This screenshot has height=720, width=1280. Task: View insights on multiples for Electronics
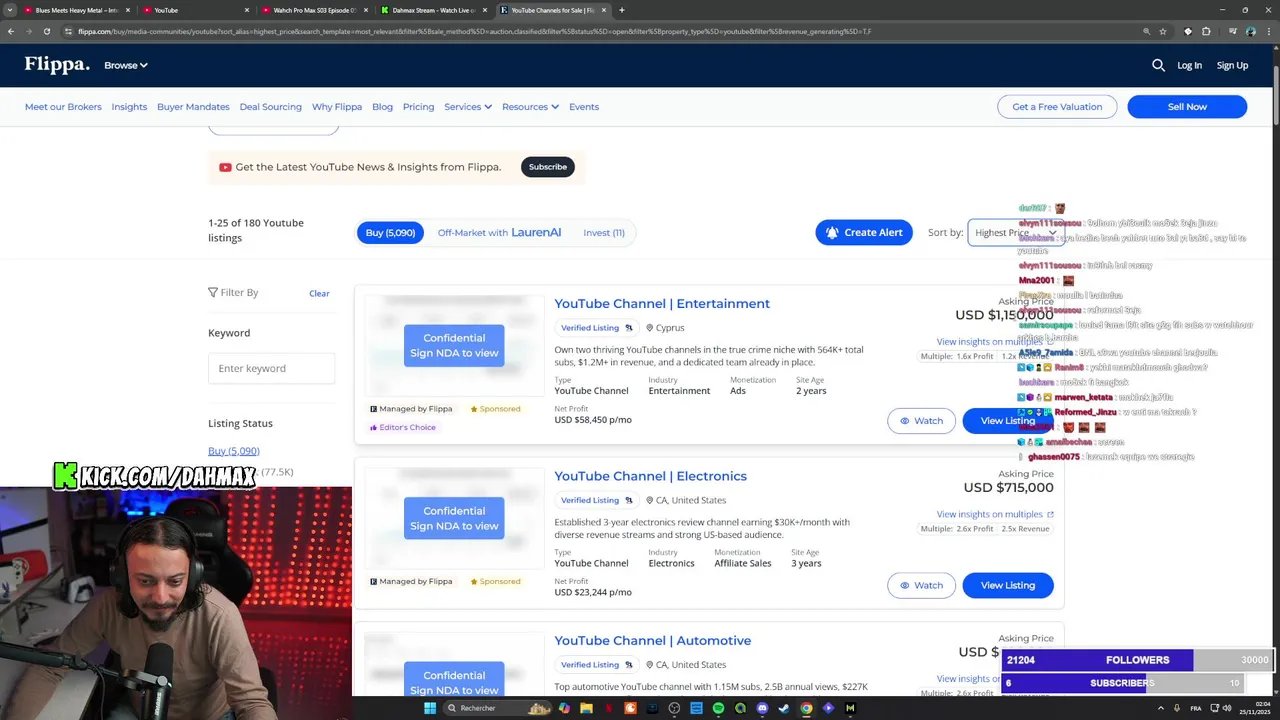point(988,514)
